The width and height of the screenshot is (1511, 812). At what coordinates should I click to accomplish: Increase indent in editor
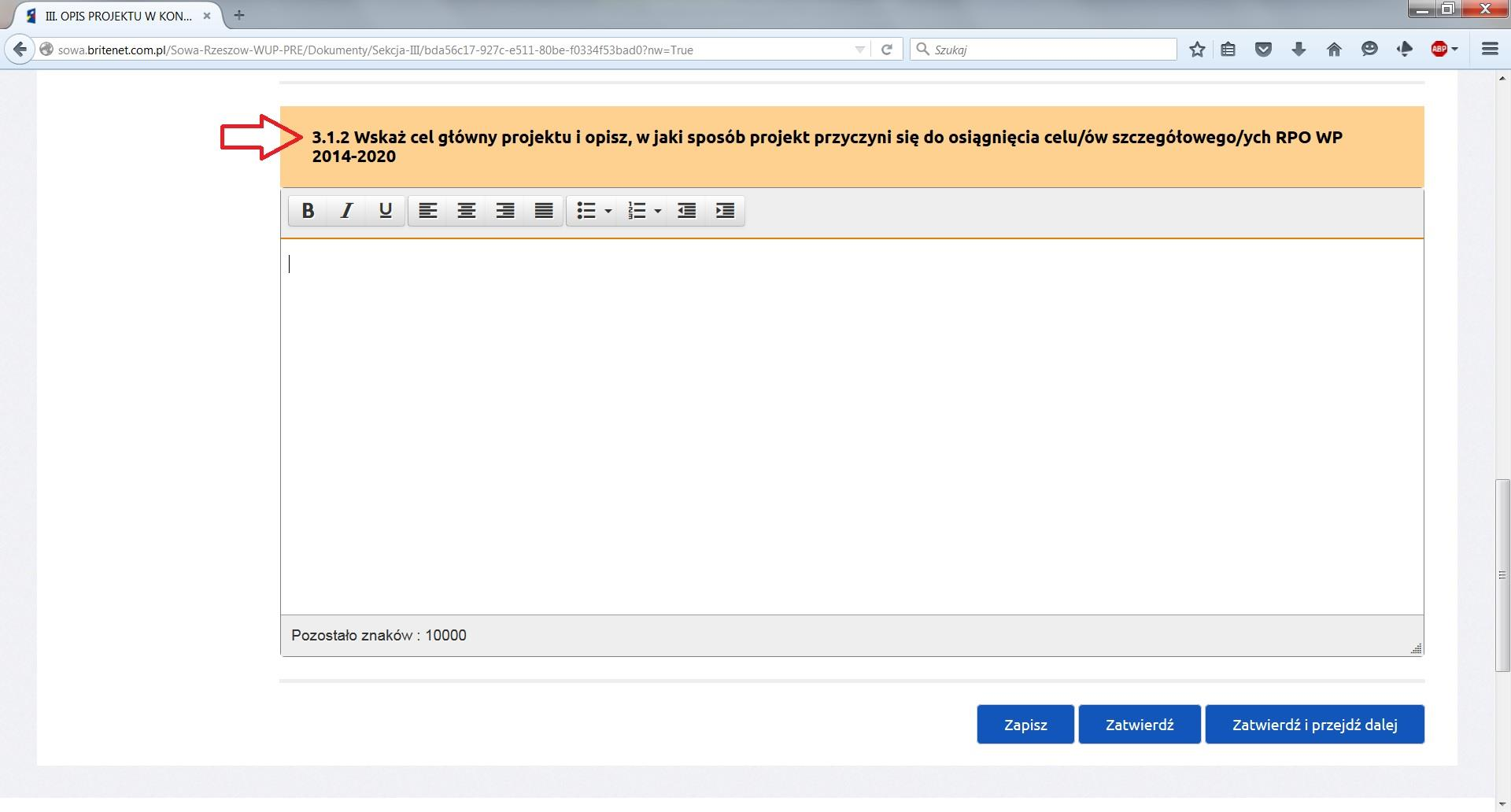[725, 211]
